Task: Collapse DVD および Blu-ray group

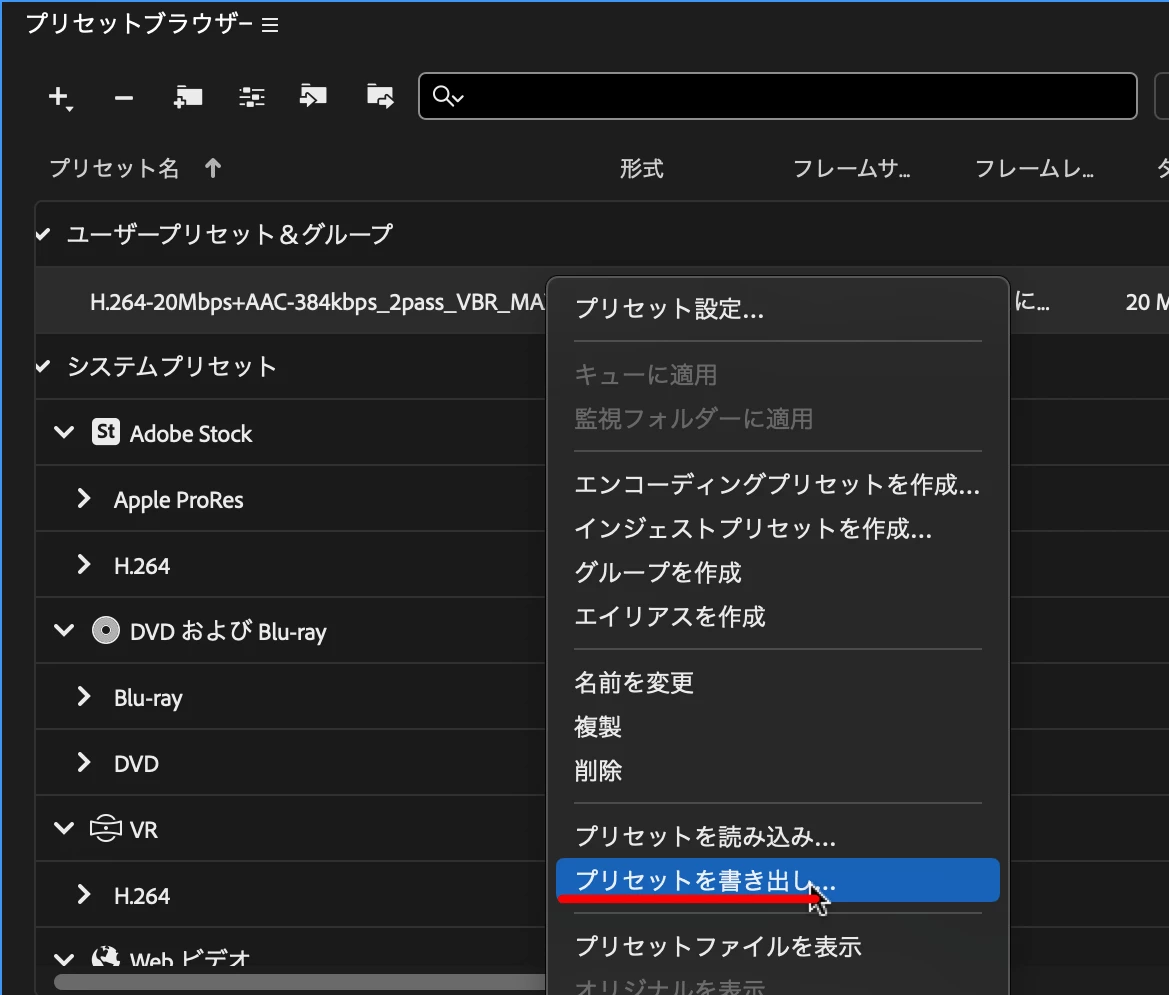Action: [65, 631]
